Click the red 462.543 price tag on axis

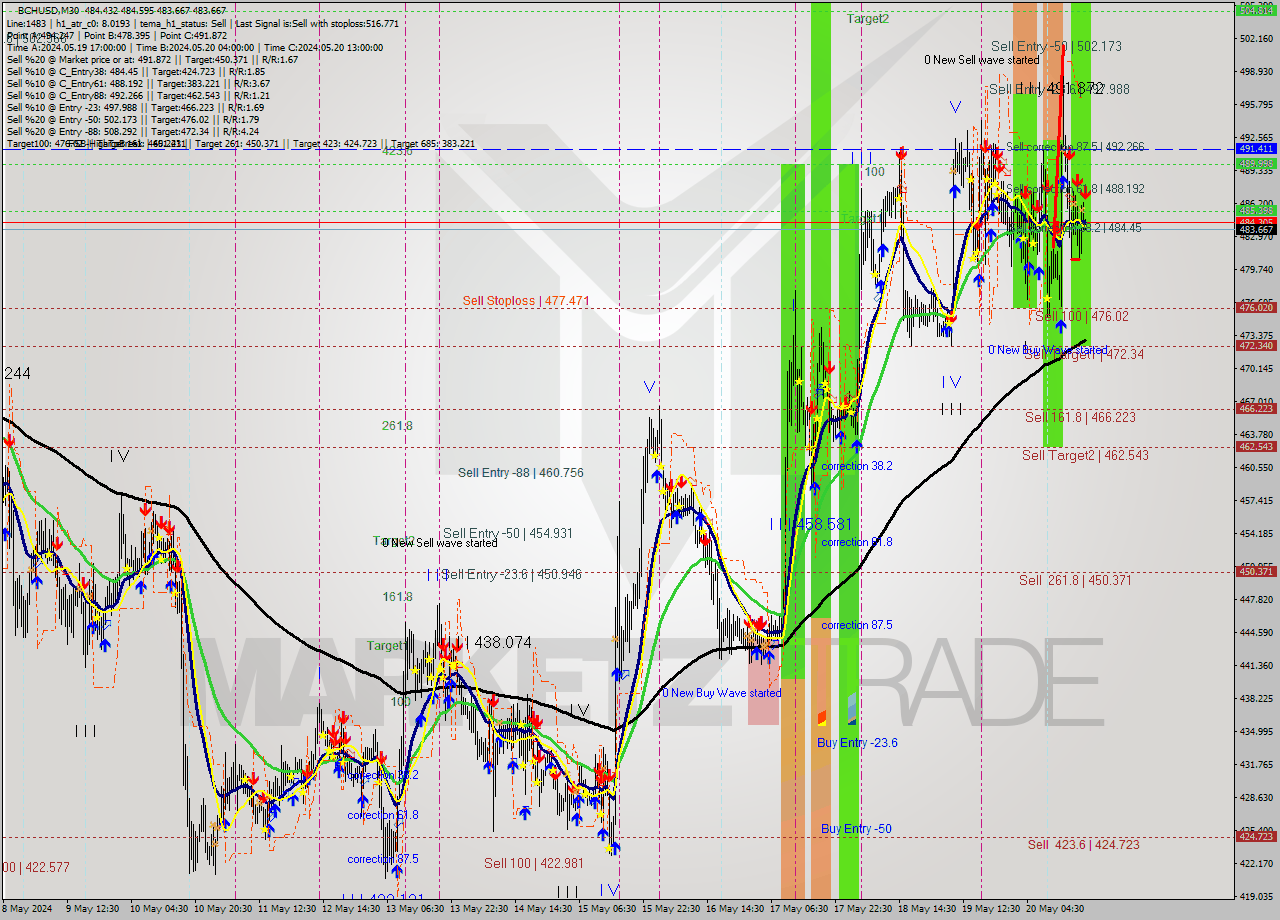[x=1256, y=446]
